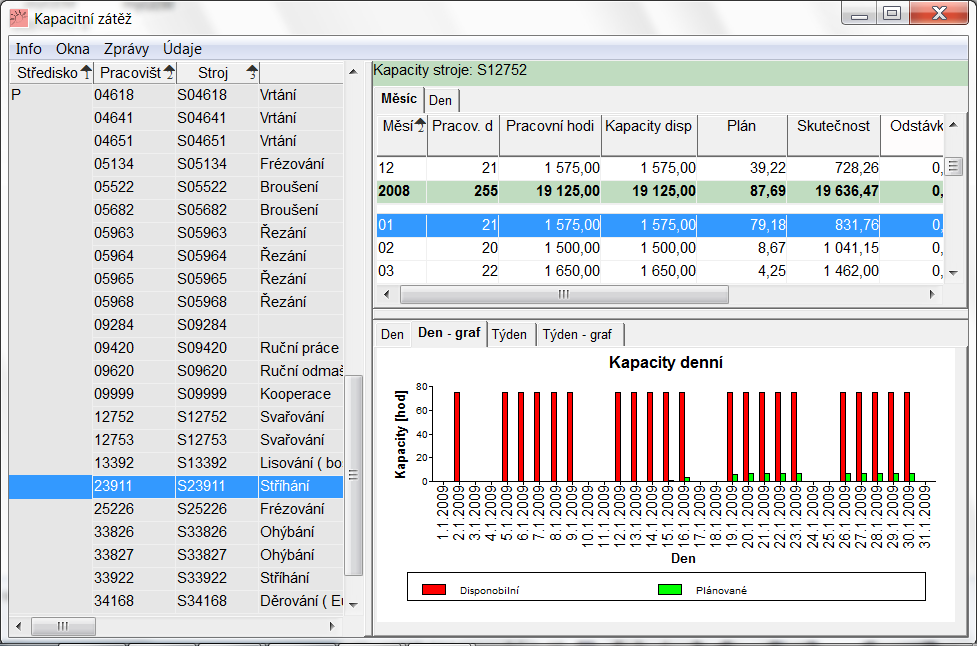Open the Okna menu

[72, 49]
